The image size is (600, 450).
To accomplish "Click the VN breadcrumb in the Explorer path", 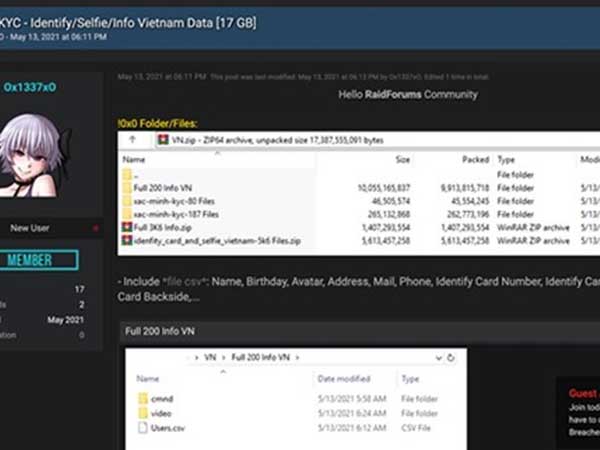I will (210, 357).
